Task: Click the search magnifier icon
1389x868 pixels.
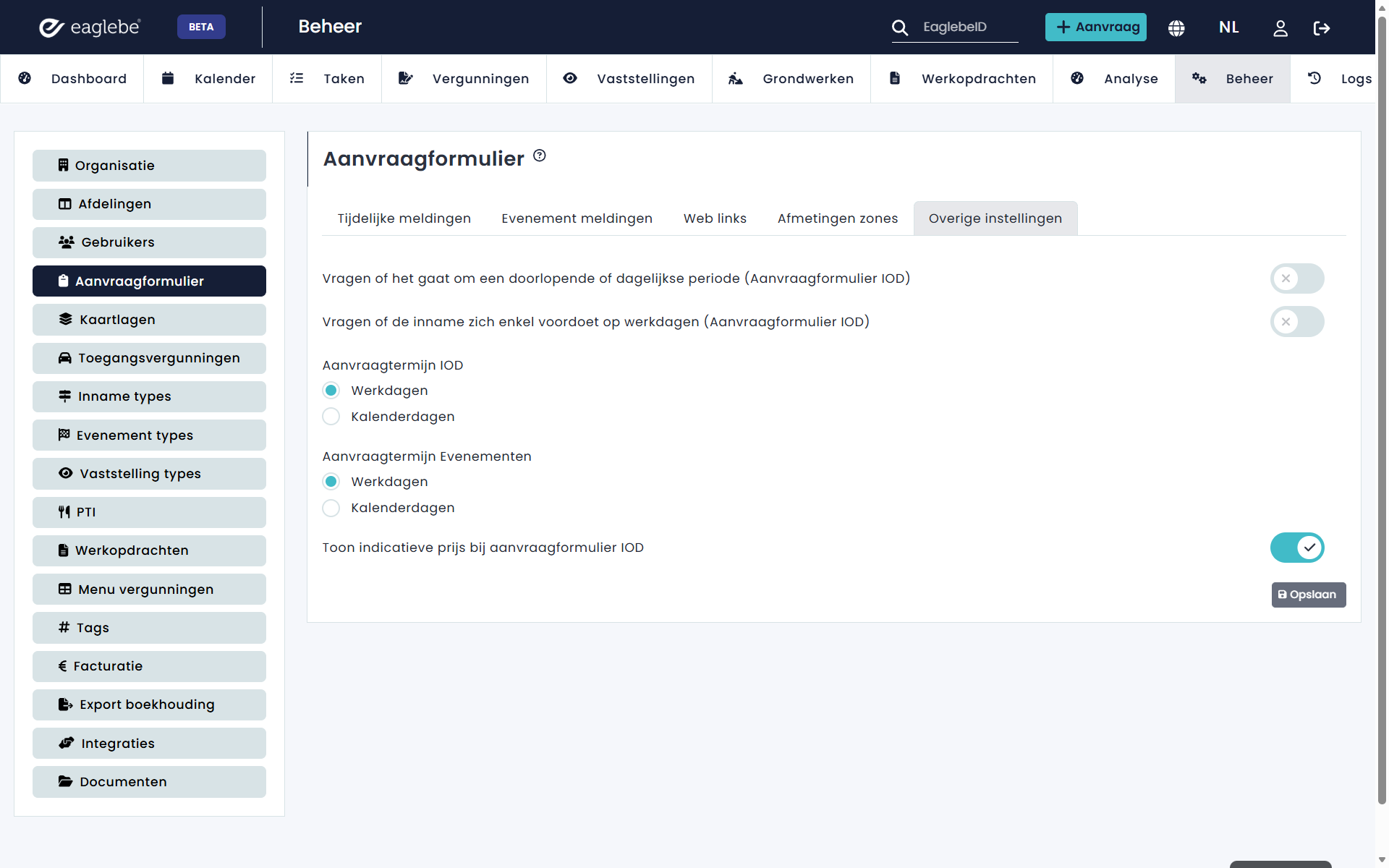Action: (899, 27)
